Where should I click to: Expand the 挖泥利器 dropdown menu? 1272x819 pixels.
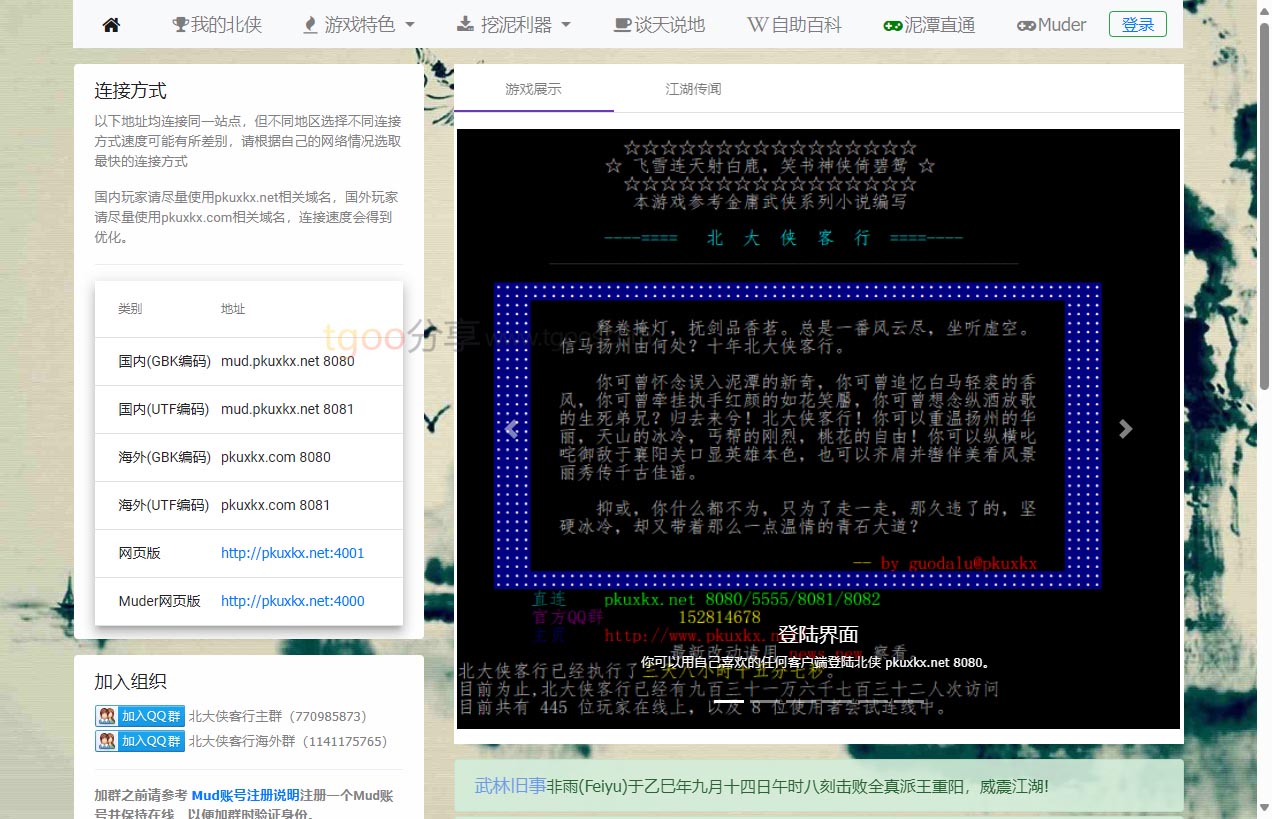(513, 25)
